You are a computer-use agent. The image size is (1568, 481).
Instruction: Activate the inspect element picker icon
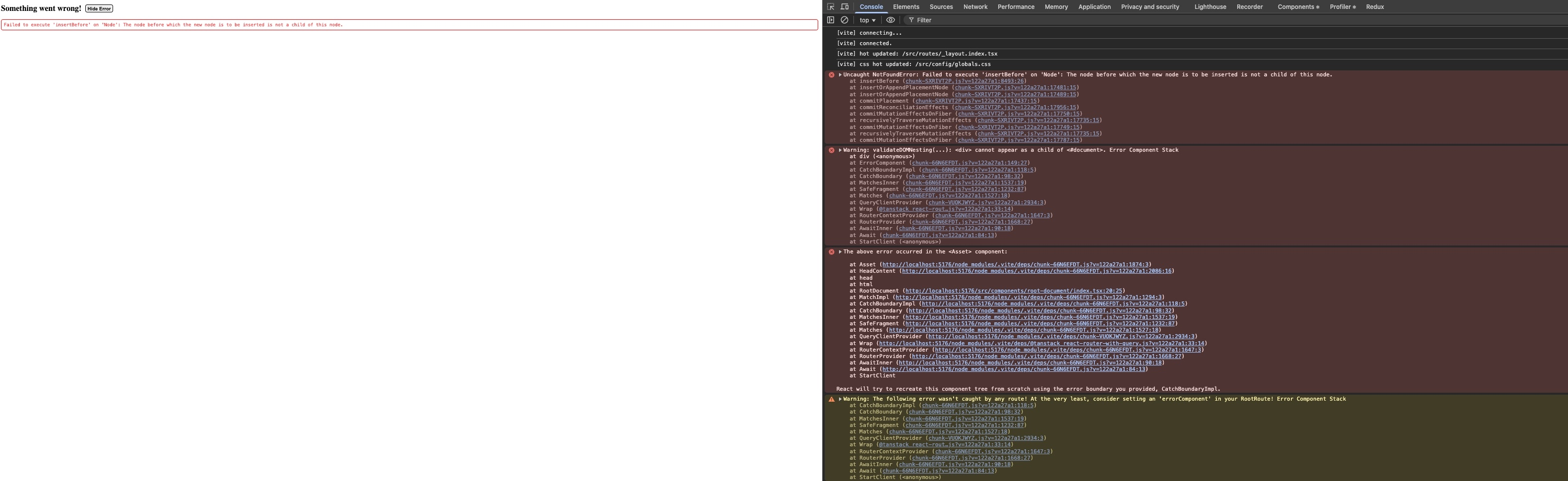pos(830,7)
